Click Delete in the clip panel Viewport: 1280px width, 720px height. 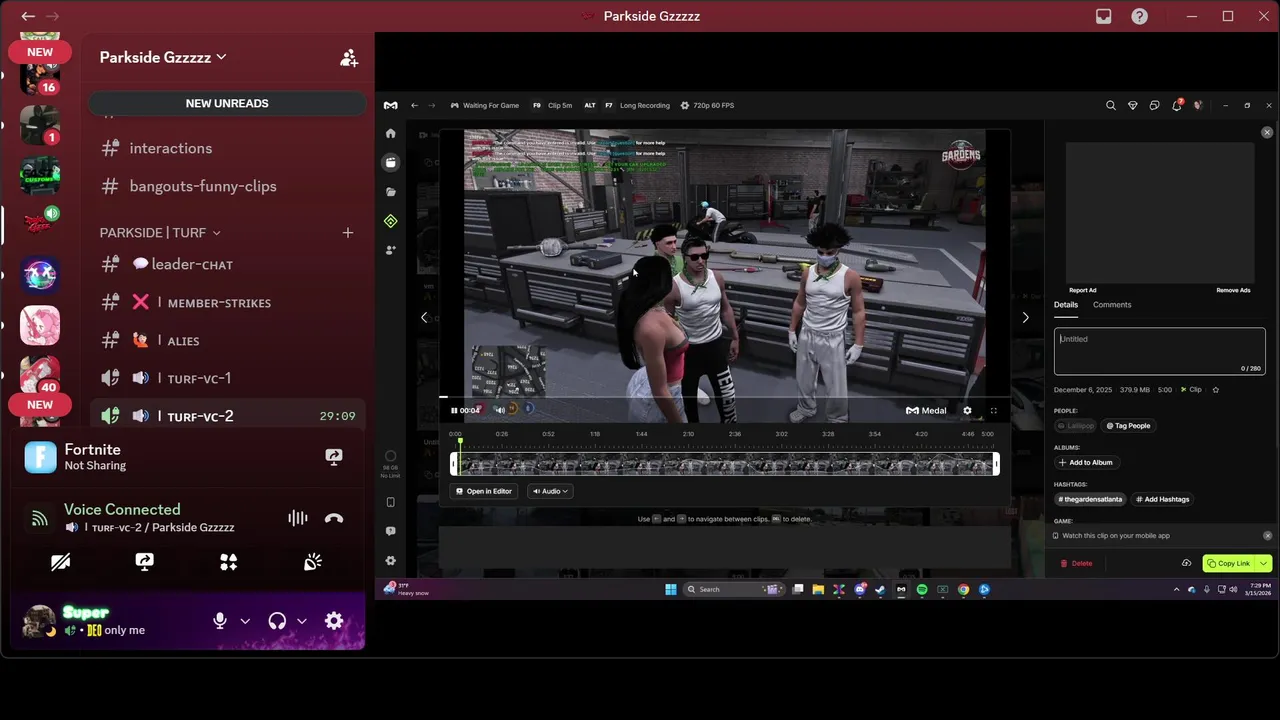pos(1076,563)
